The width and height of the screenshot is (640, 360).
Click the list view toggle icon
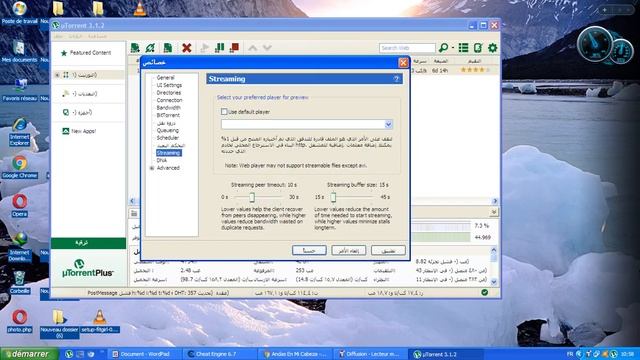click(x=463, y=48)
